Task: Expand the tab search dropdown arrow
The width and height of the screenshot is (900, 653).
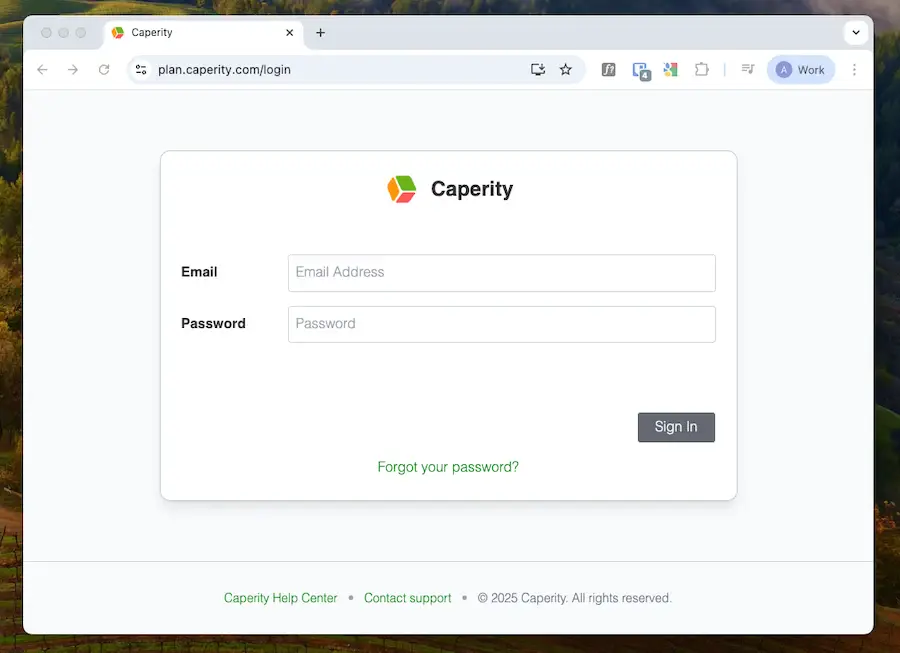Action: tap(856, 32)
